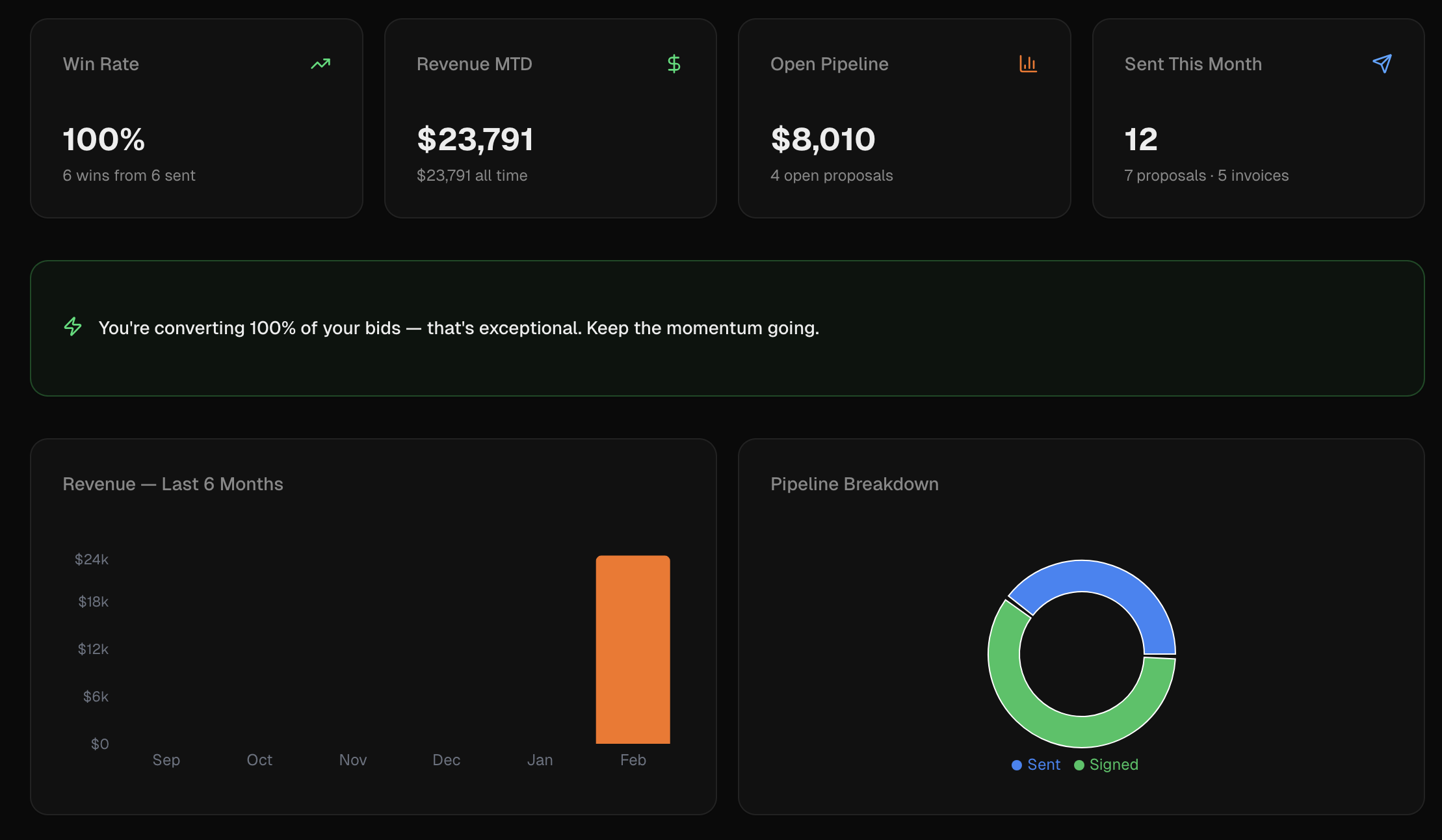Click the 7 proposals · 5 invoices text

click(1206, 176)
